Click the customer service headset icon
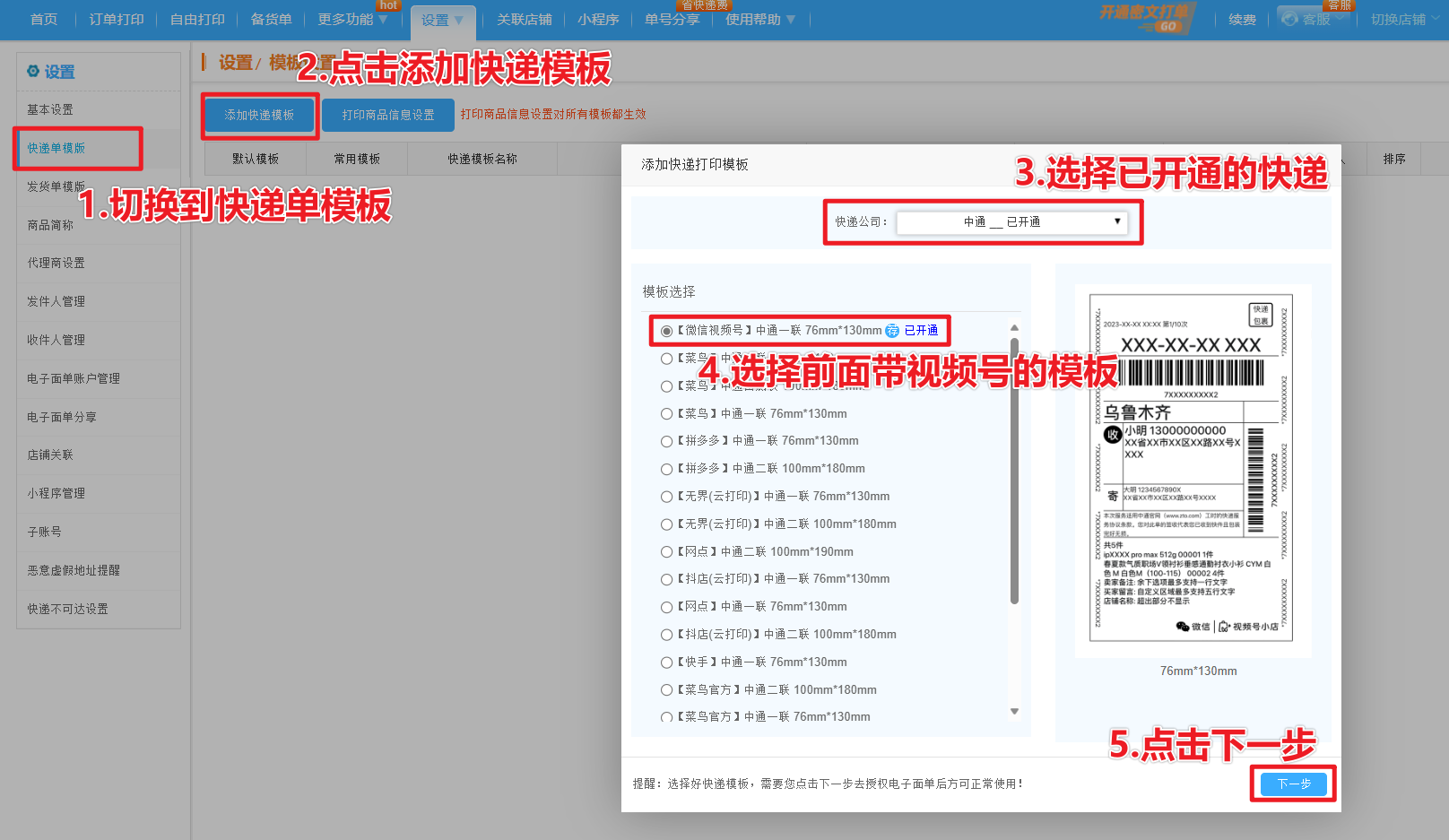 coord(1289,19)
